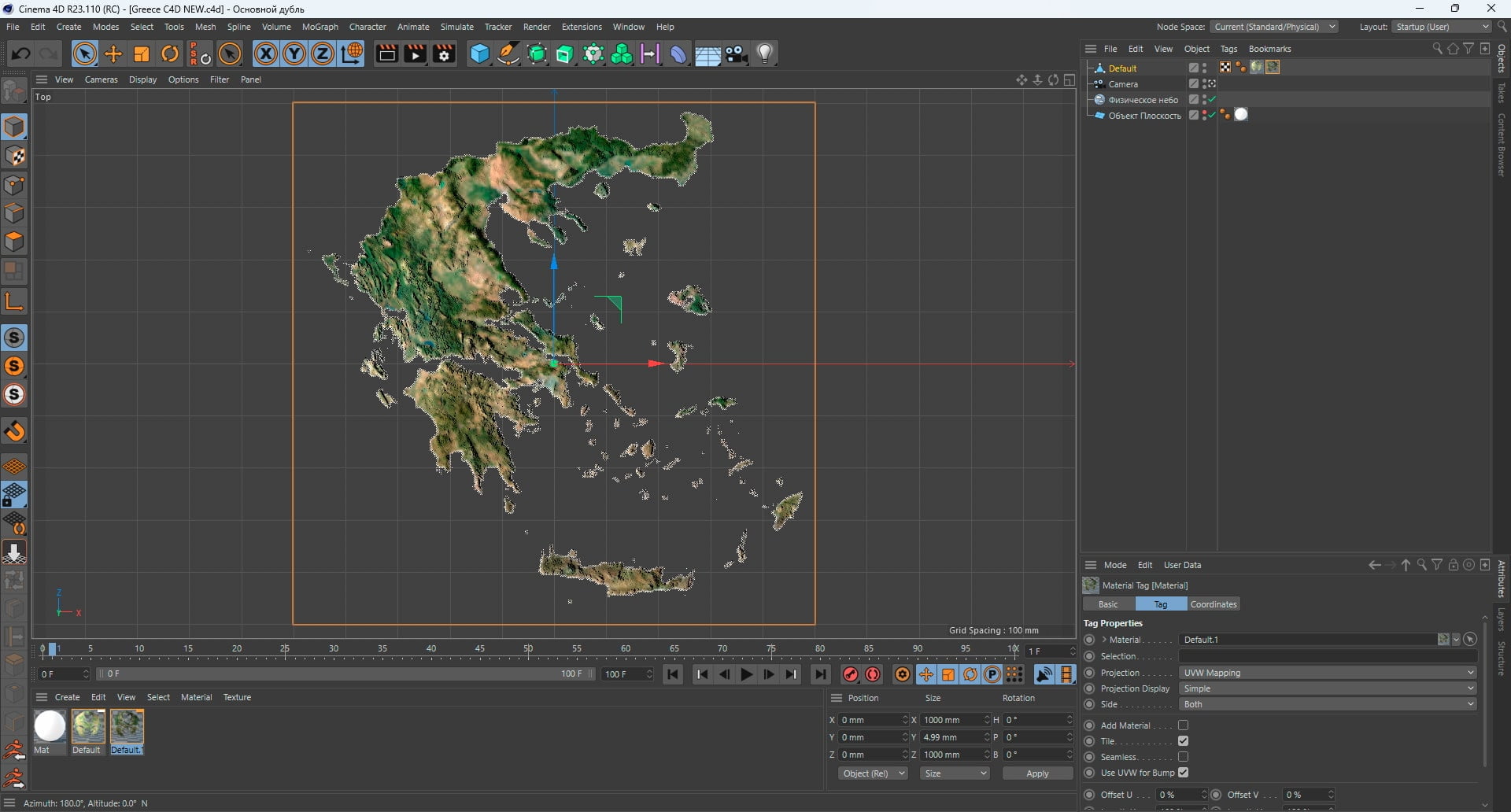The height and width of the screenshot is (812, 1511).
Task: Select Объект Плоскость in Object Manager
Action: point(1144,116)
